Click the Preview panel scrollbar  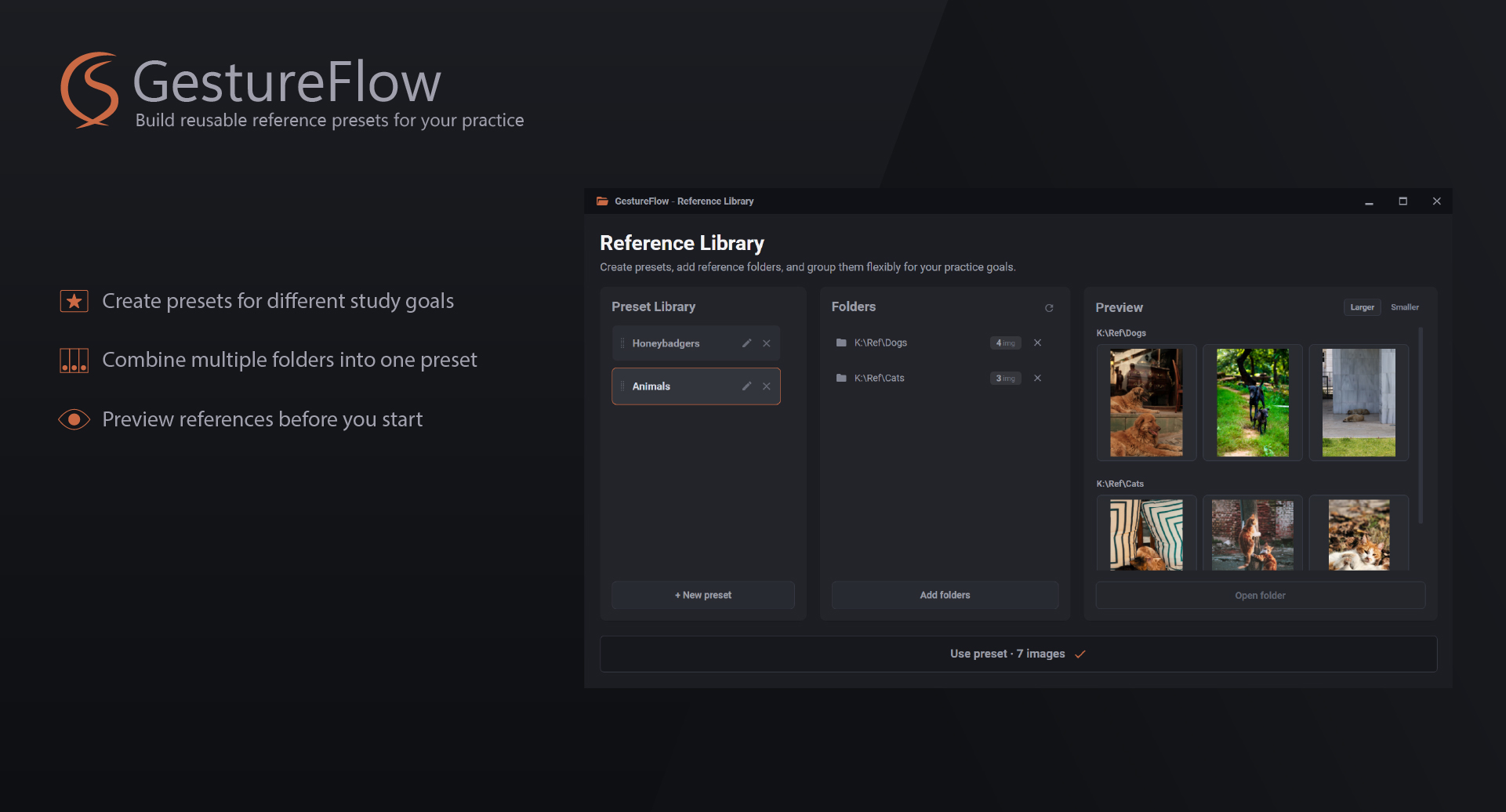click(x=1421, y=425)
